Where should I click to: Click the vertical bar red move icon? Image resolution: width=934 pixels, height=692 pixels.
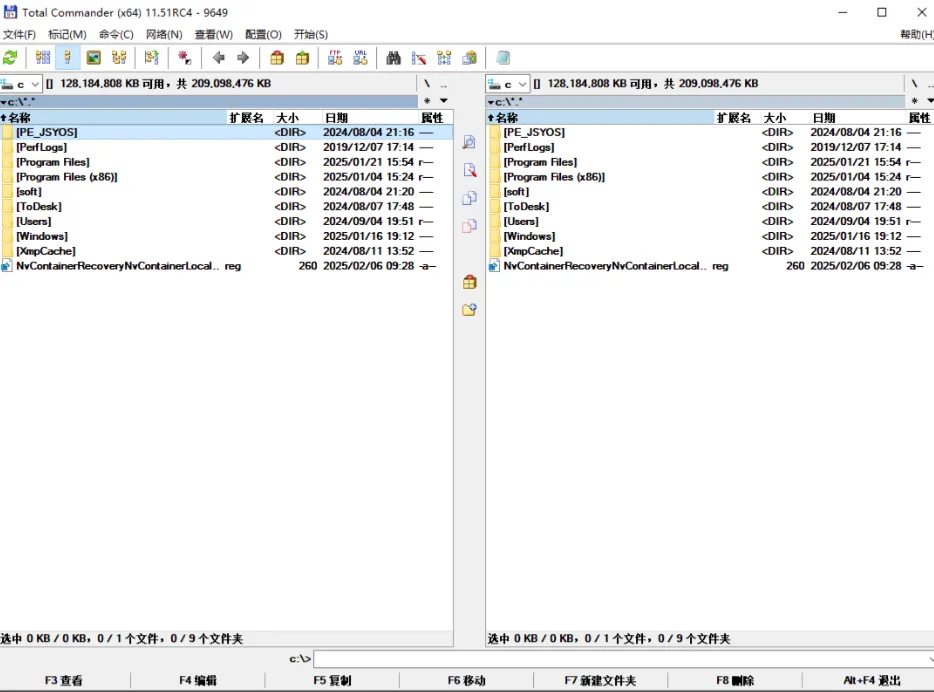pyautogui.click(x=469, y=226)
